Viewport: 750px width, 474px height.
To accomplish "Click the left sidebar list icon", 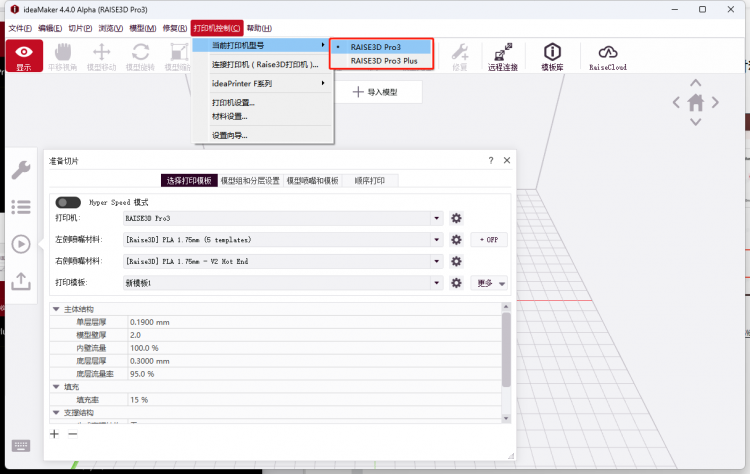I will (21, 207).
